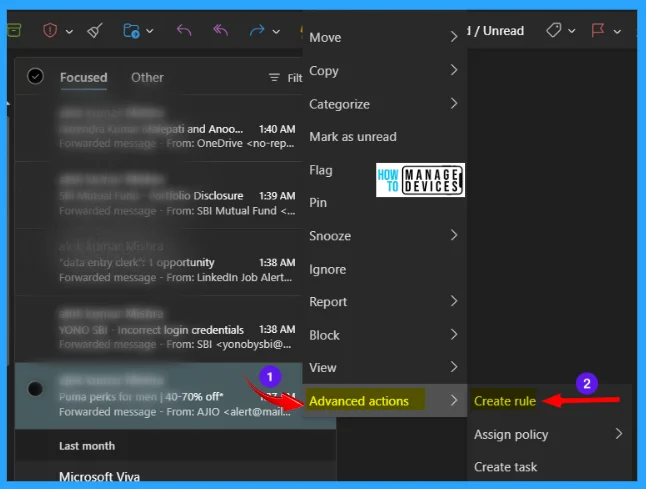The width and height of the screenshot is (646, 489).
Task: Open the Report shield dropdown arrow
Action: [69, 32]
